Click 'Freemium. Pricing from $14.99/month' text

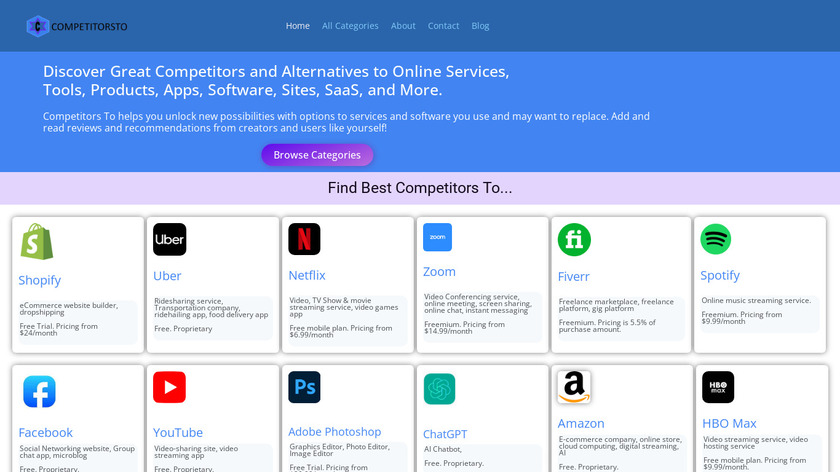coord(464,327)
